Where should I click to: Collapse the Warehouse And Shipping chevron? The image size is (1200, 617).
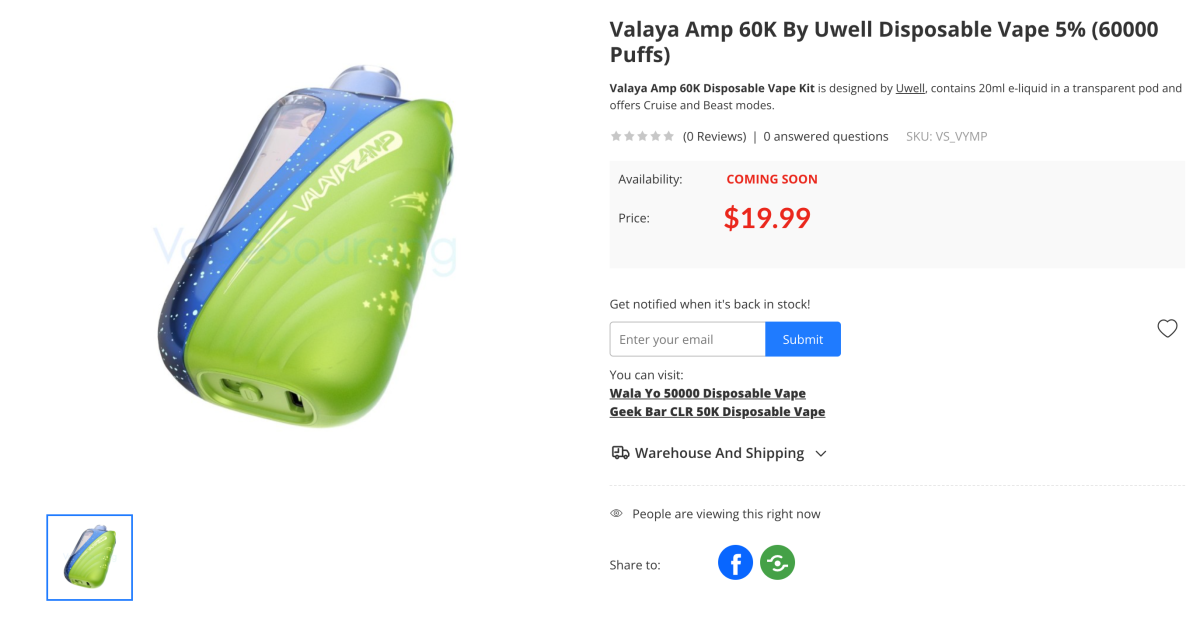pyautogui.click(x=821, y=453)
